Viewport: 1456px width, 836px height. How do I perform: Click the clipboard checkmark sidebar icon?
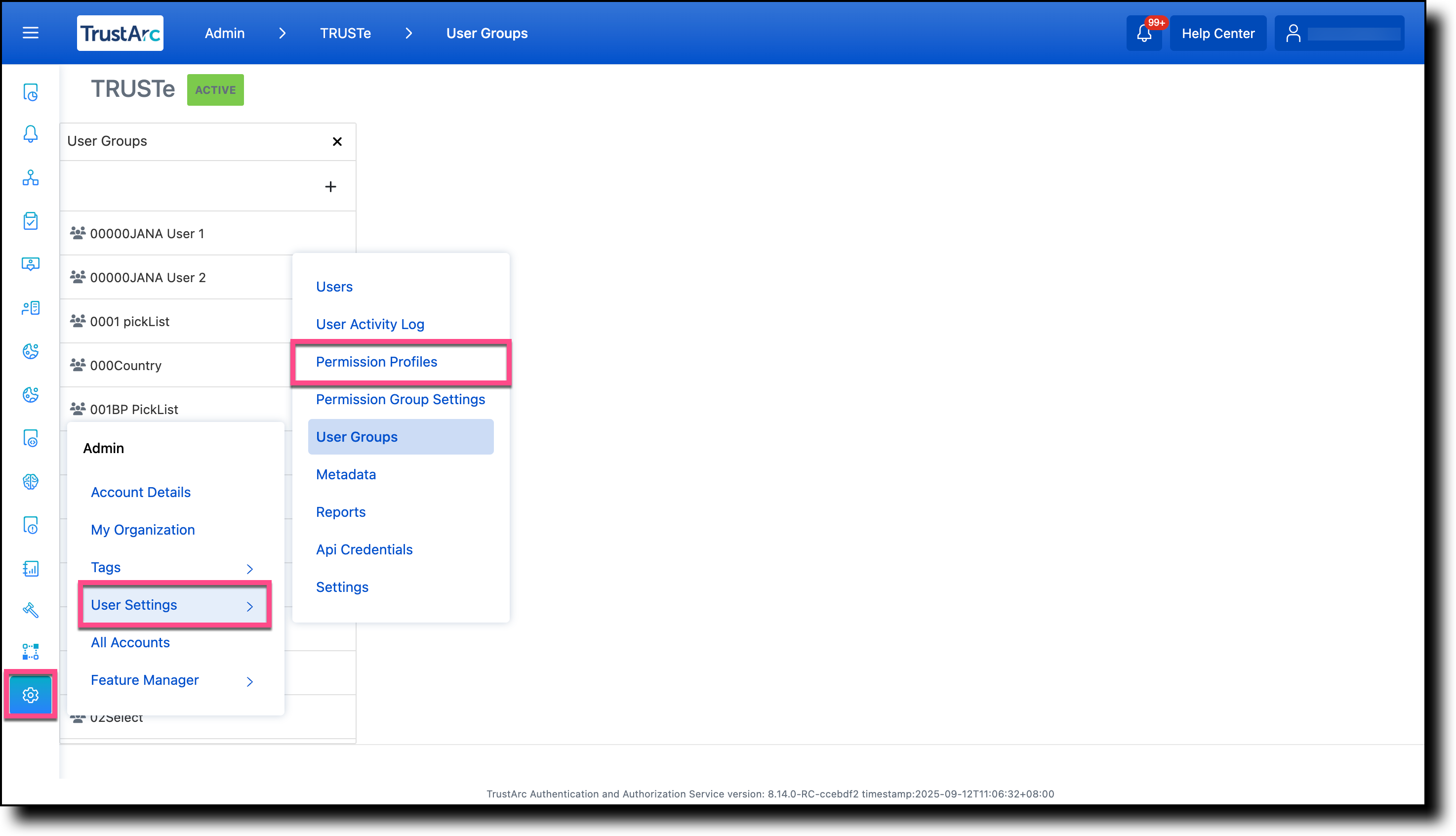(x=31, y=221)
